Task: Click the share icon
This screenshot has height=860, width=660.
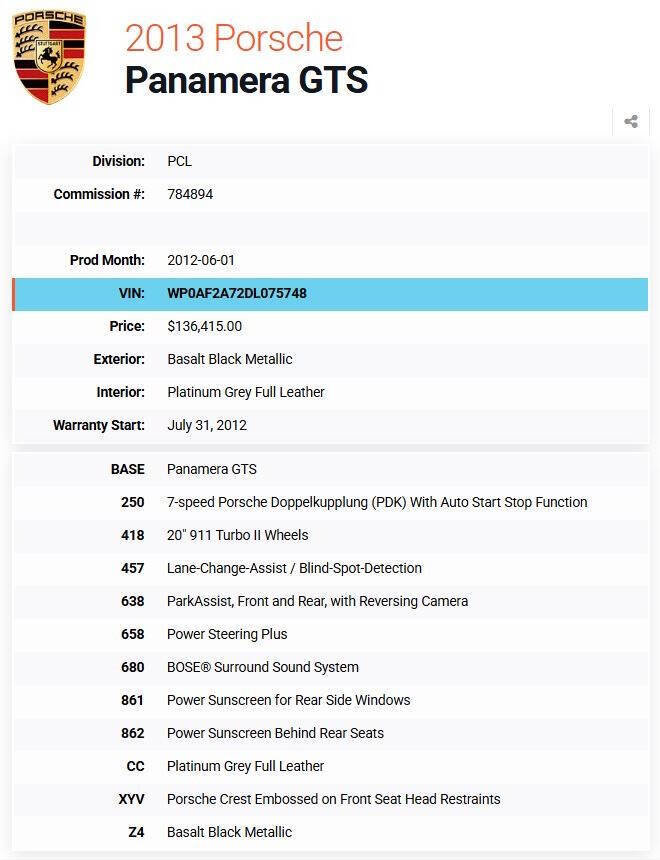Action: [x=631, y=122]
